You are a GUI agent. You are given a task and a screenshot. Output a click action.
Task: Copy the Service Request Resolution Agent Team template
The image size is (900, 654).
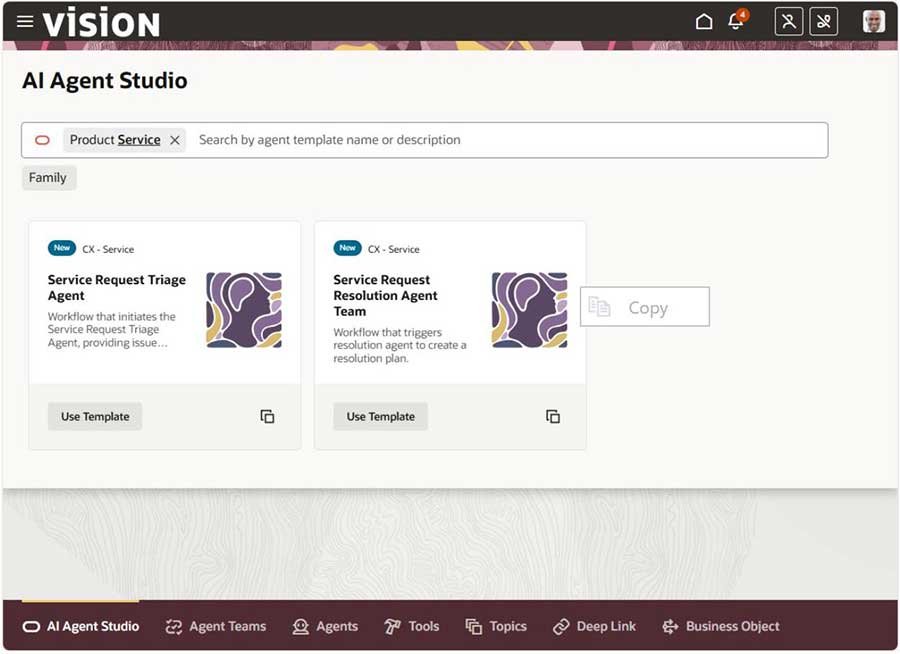click(x=553, y=416)
